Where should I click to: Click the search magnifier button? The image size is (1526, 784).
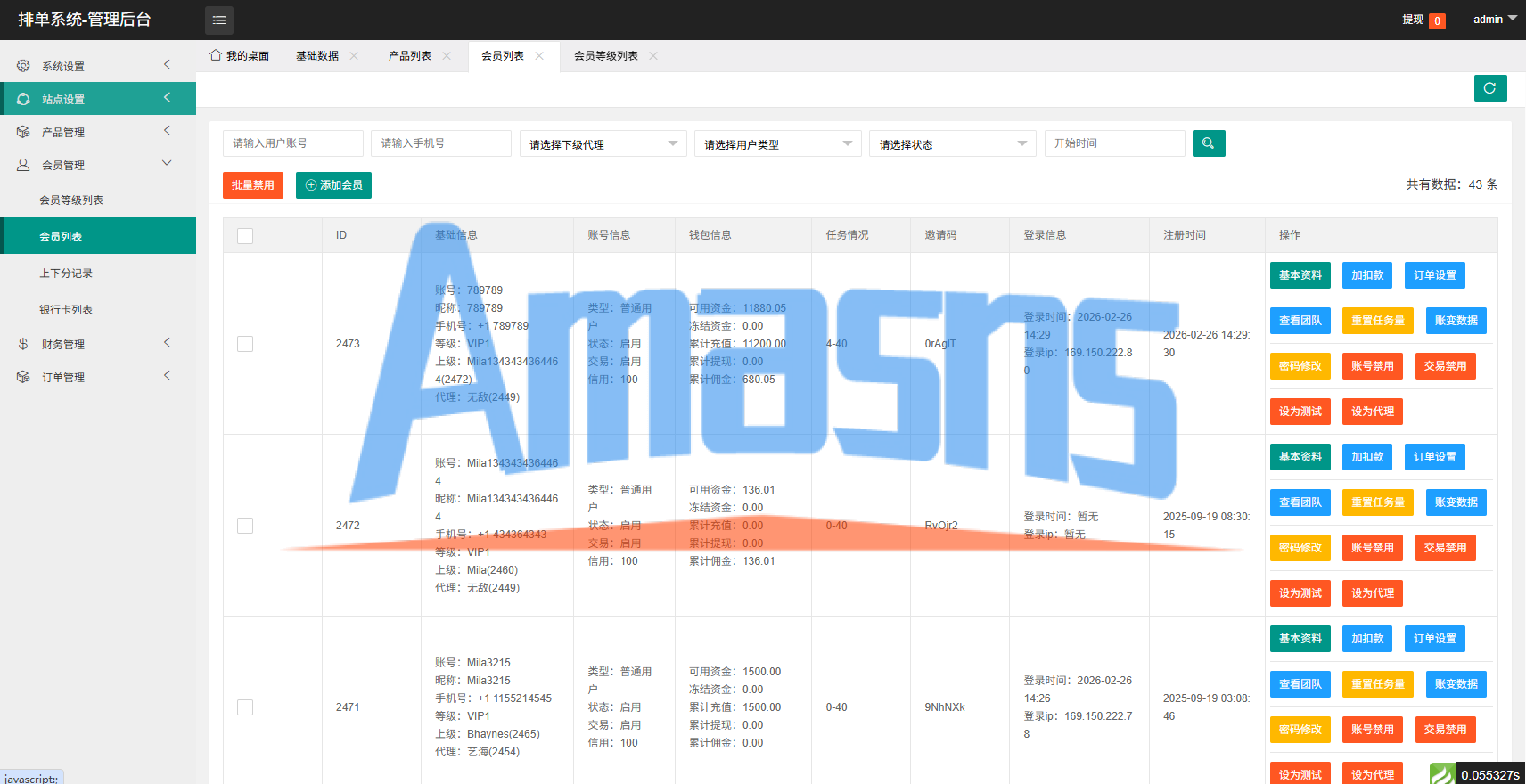click(x=1209, y=143)
